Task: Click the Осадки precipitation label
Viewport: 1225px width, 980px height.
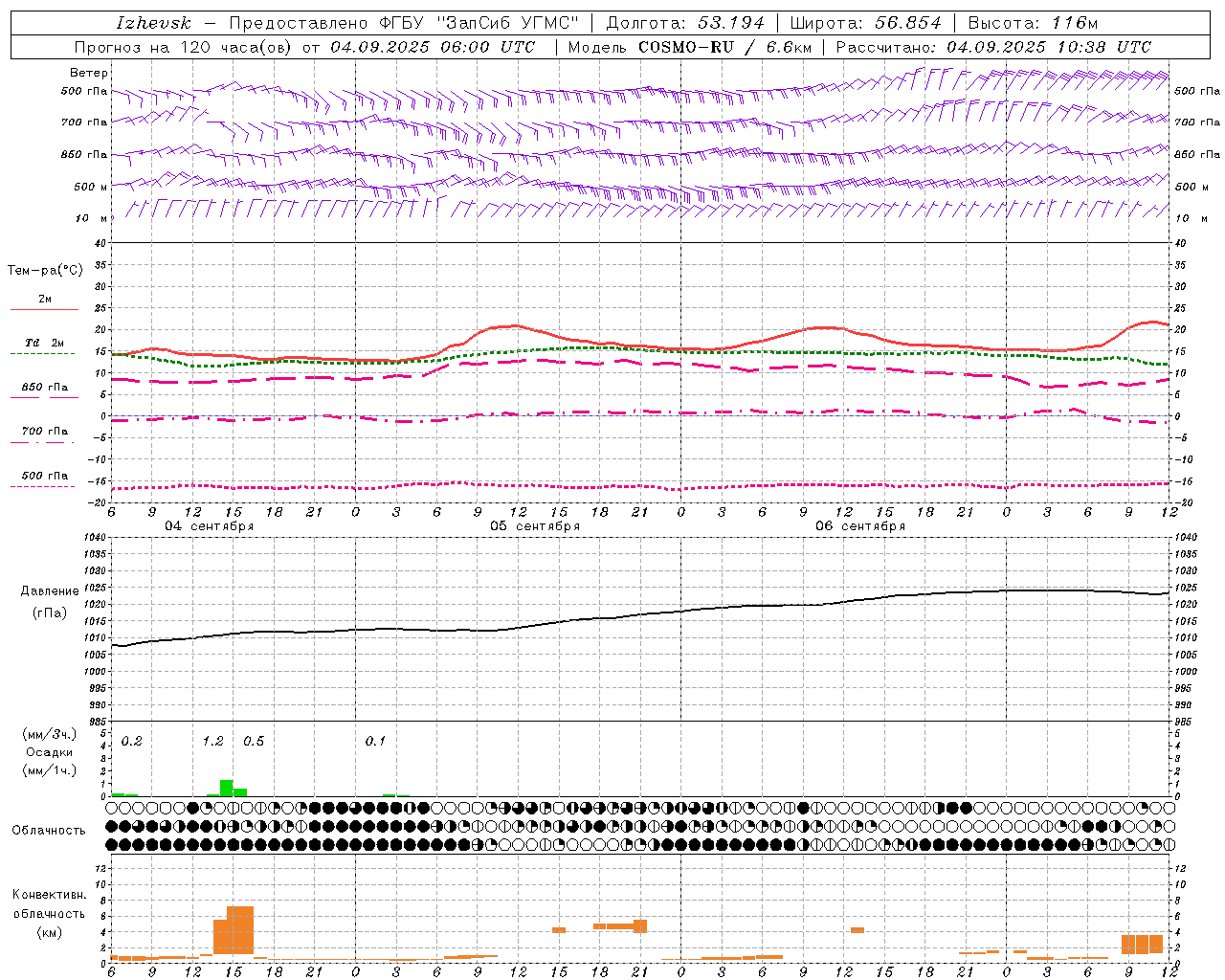Action: (49, 752)
